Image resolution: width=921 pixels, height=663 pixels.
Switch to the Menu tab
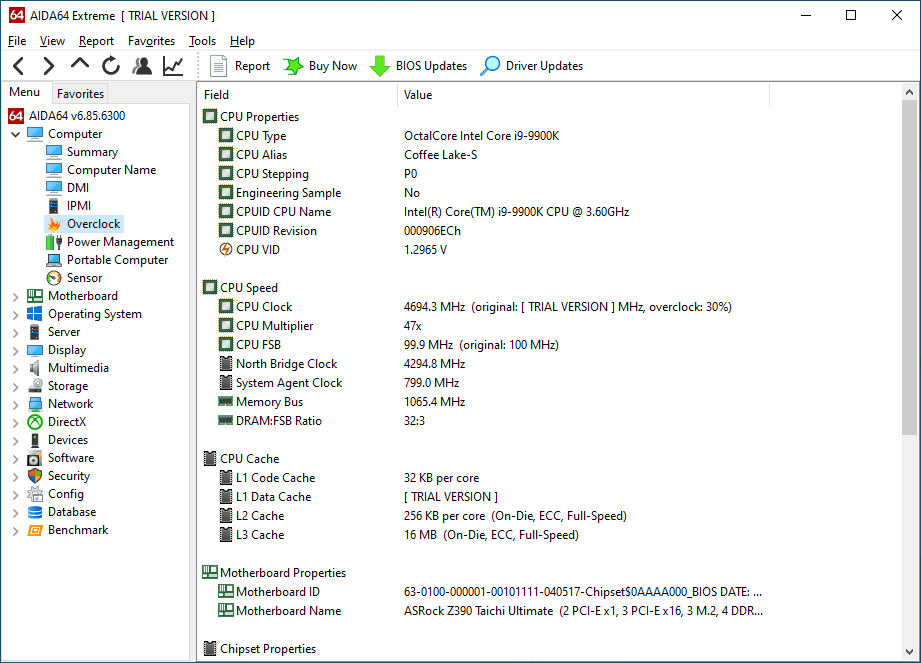pos(25,92)
